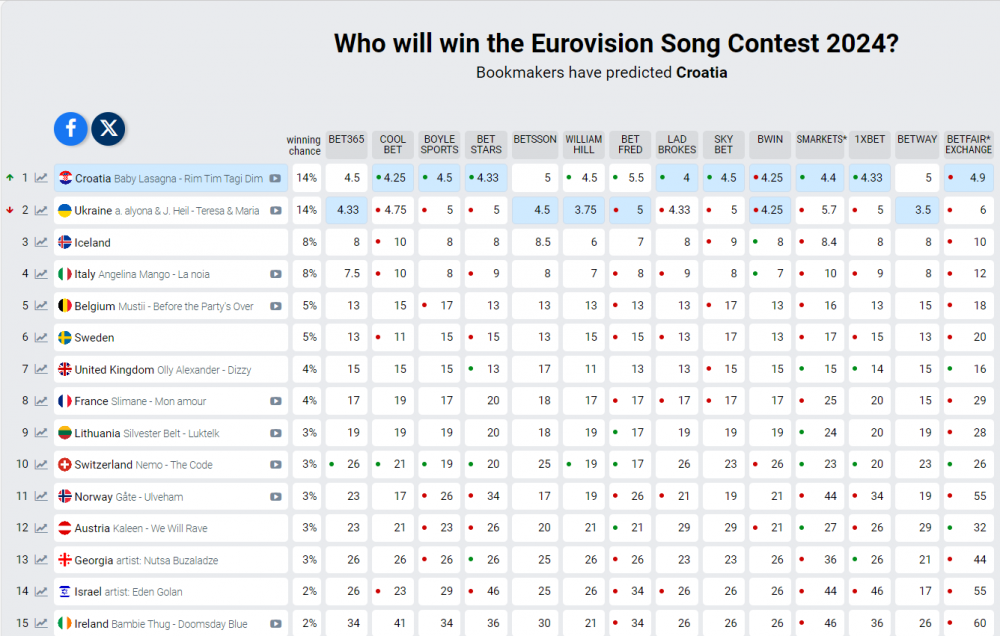The height and width of the screenshot is (636, 1000).
Task: Click the SMARKETS bookmaker header
Action: tap(821, 144)
